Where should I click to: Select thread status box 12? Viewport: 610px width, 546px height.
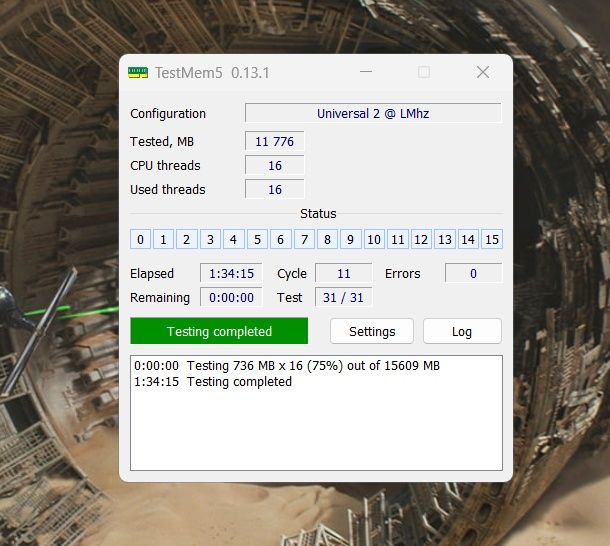point(421,239)
